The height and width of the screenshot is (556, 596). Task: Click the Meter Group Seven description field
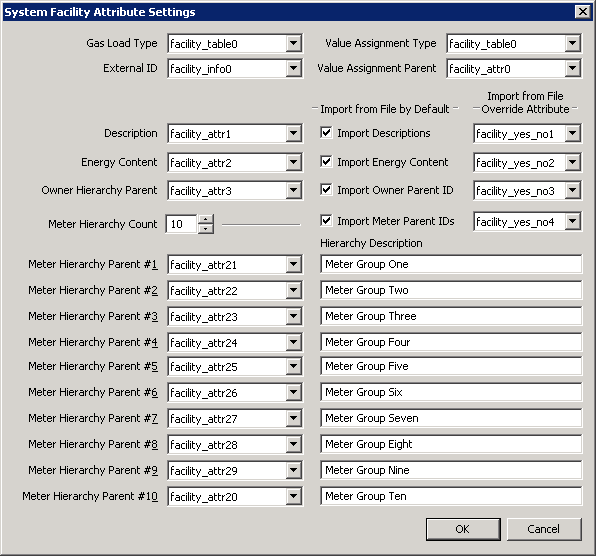pyautogui.click(x=451, y=418)
